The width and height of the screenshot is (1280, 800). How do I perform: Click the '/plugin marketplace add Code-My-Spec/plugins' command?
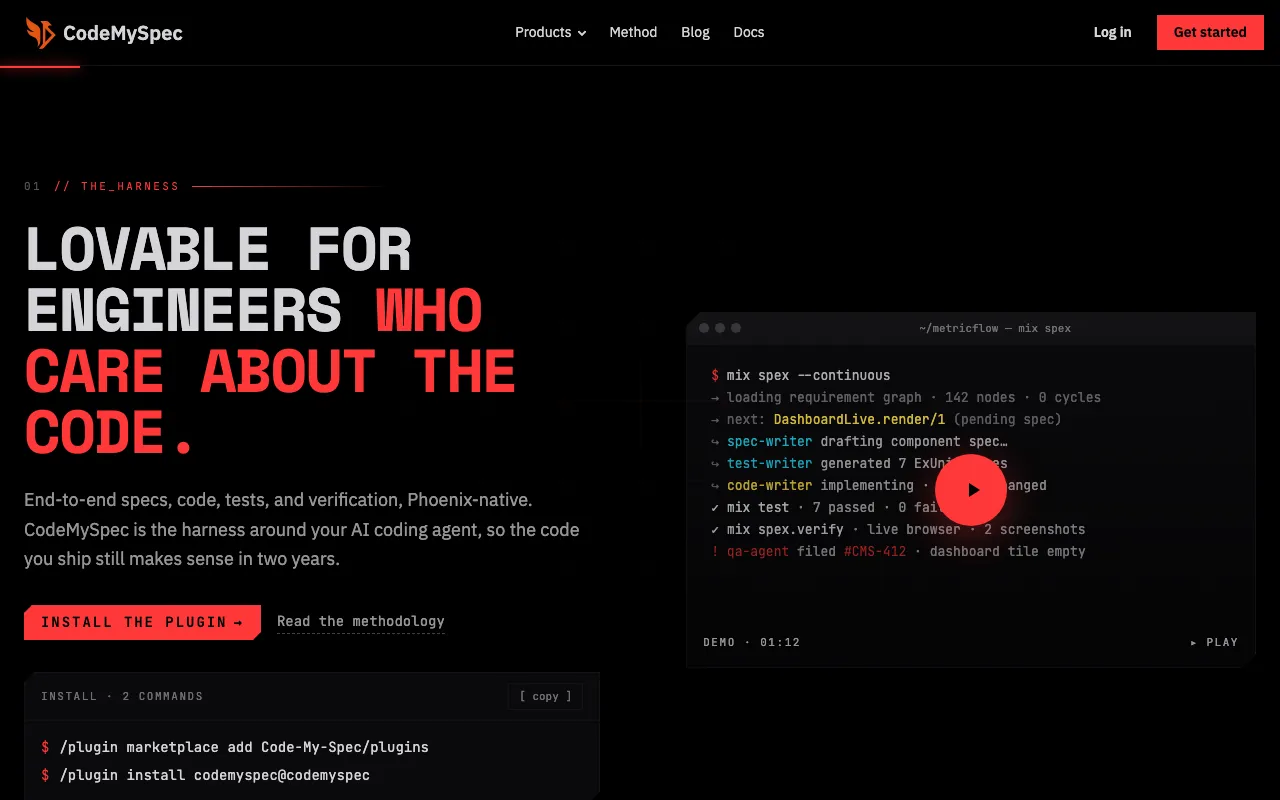coord(244,747)
